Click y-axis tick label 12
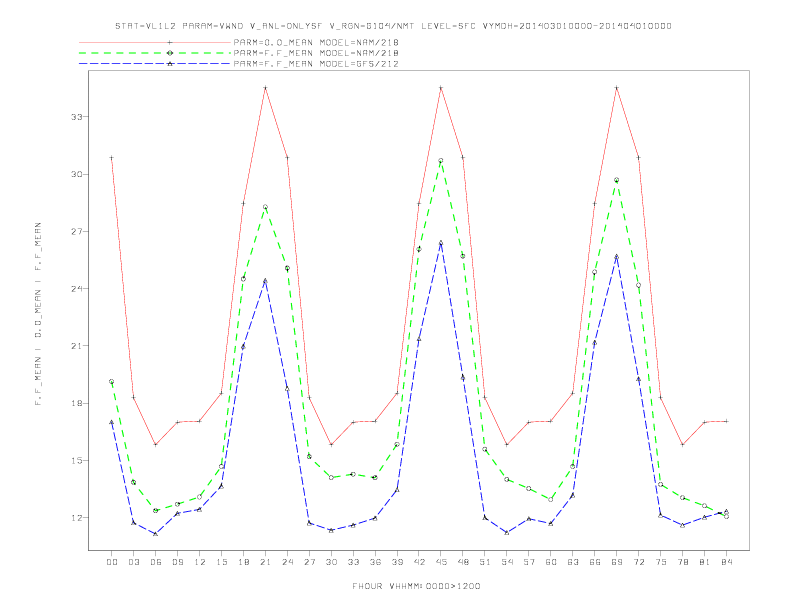Screen dimensions: 792x612 (x=76, y=518)
